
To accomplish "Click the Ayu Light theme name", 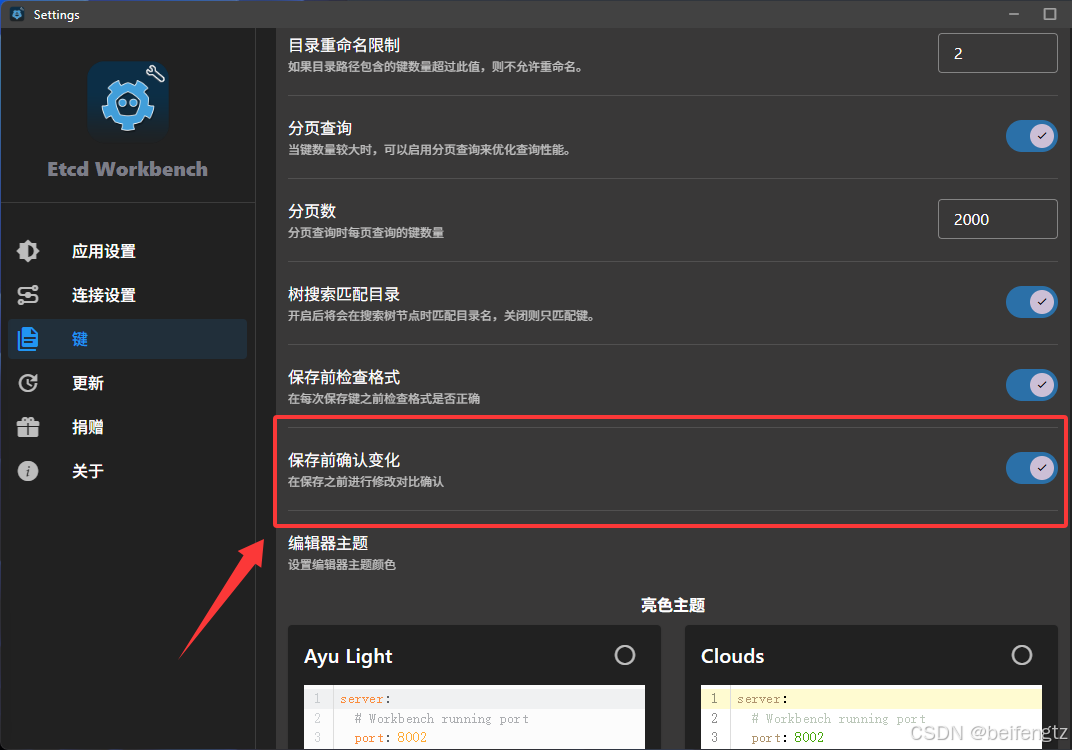I will pos(348,656).
